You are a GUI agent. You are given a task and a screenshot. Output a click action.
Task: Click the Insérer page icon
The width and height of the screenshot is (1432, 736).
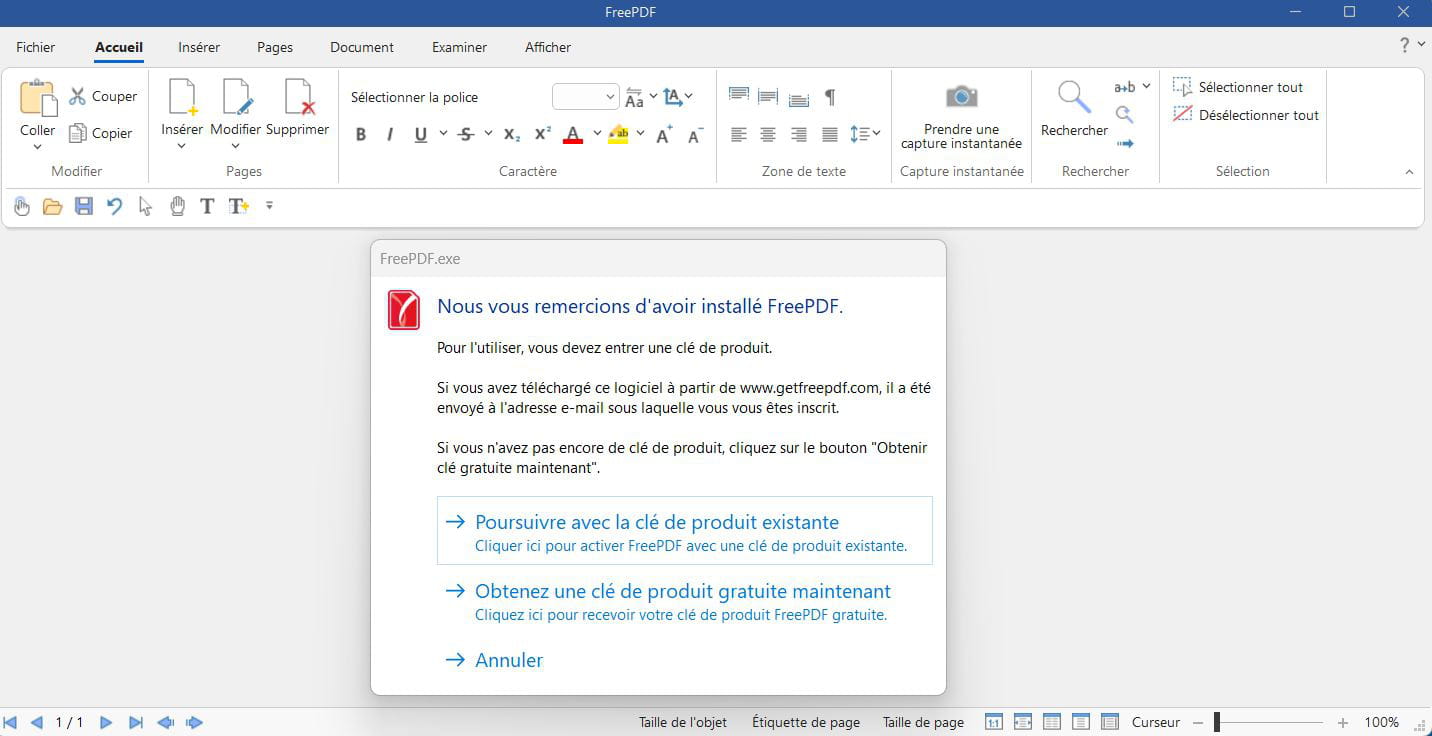182,98
